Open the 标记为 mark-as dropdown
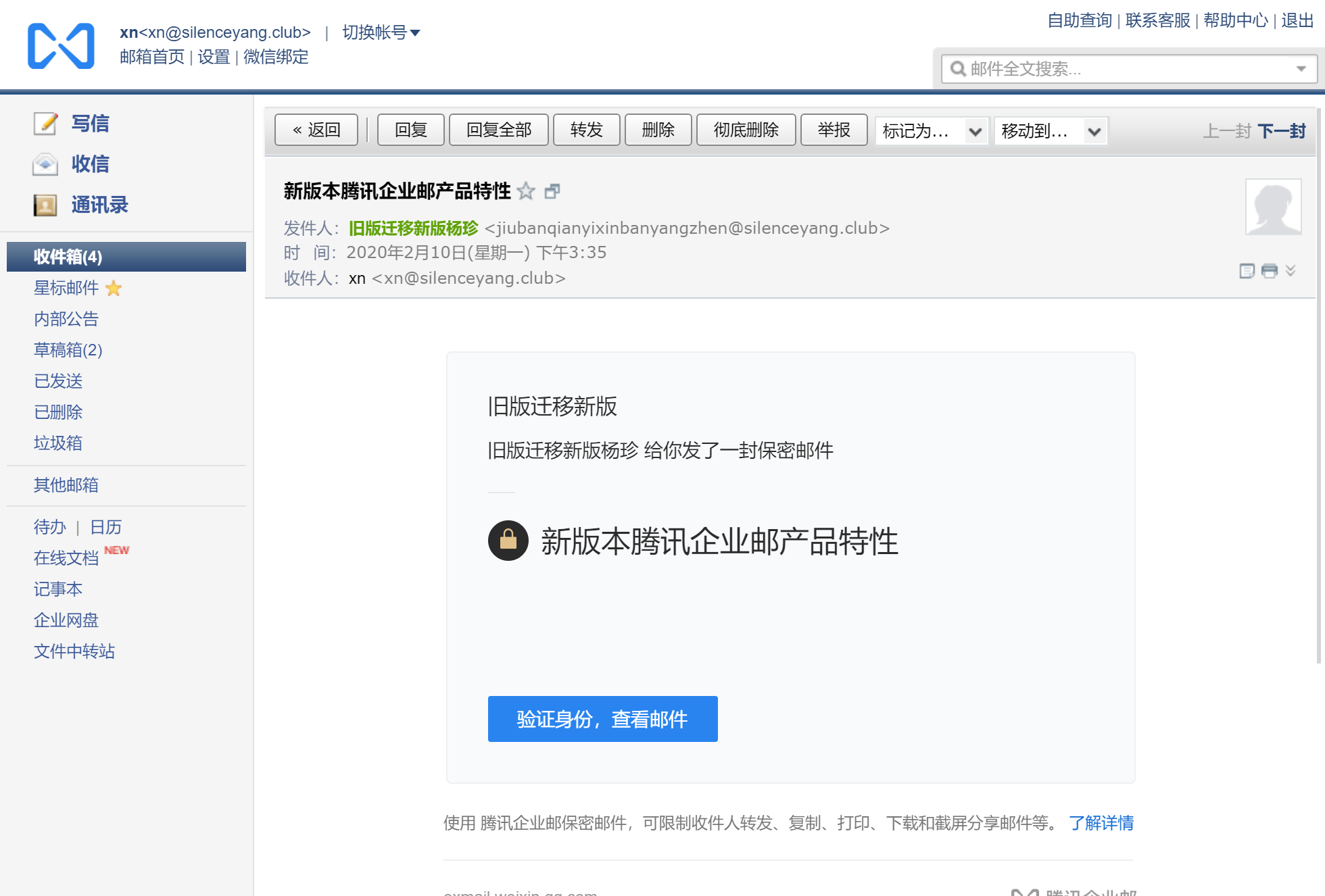Viewport: 1325px width, 896px height. pos(931,130)
